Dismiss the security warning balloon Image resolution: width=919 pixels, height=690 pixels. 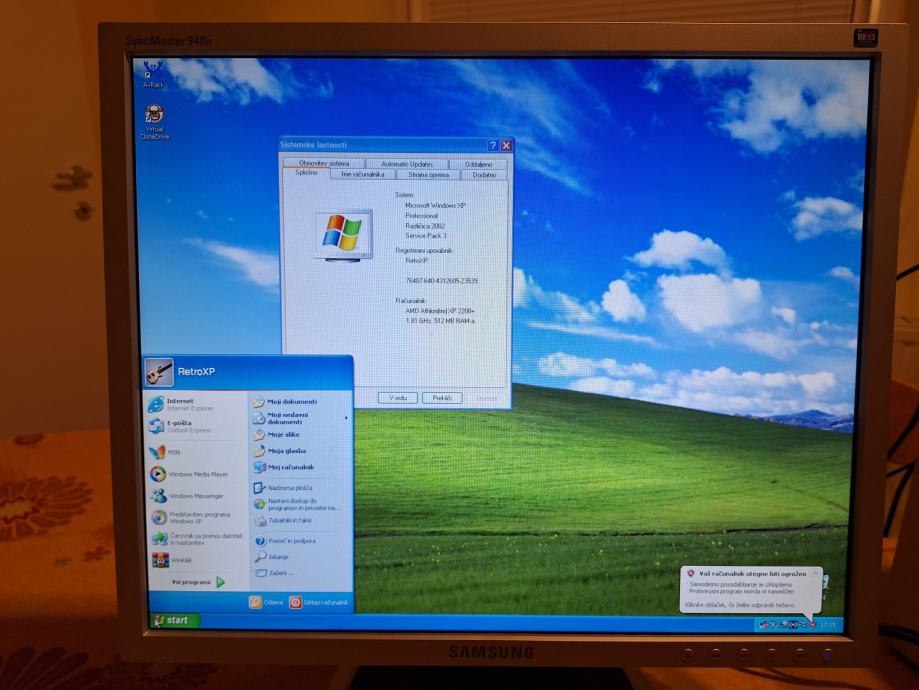[815, 573]
